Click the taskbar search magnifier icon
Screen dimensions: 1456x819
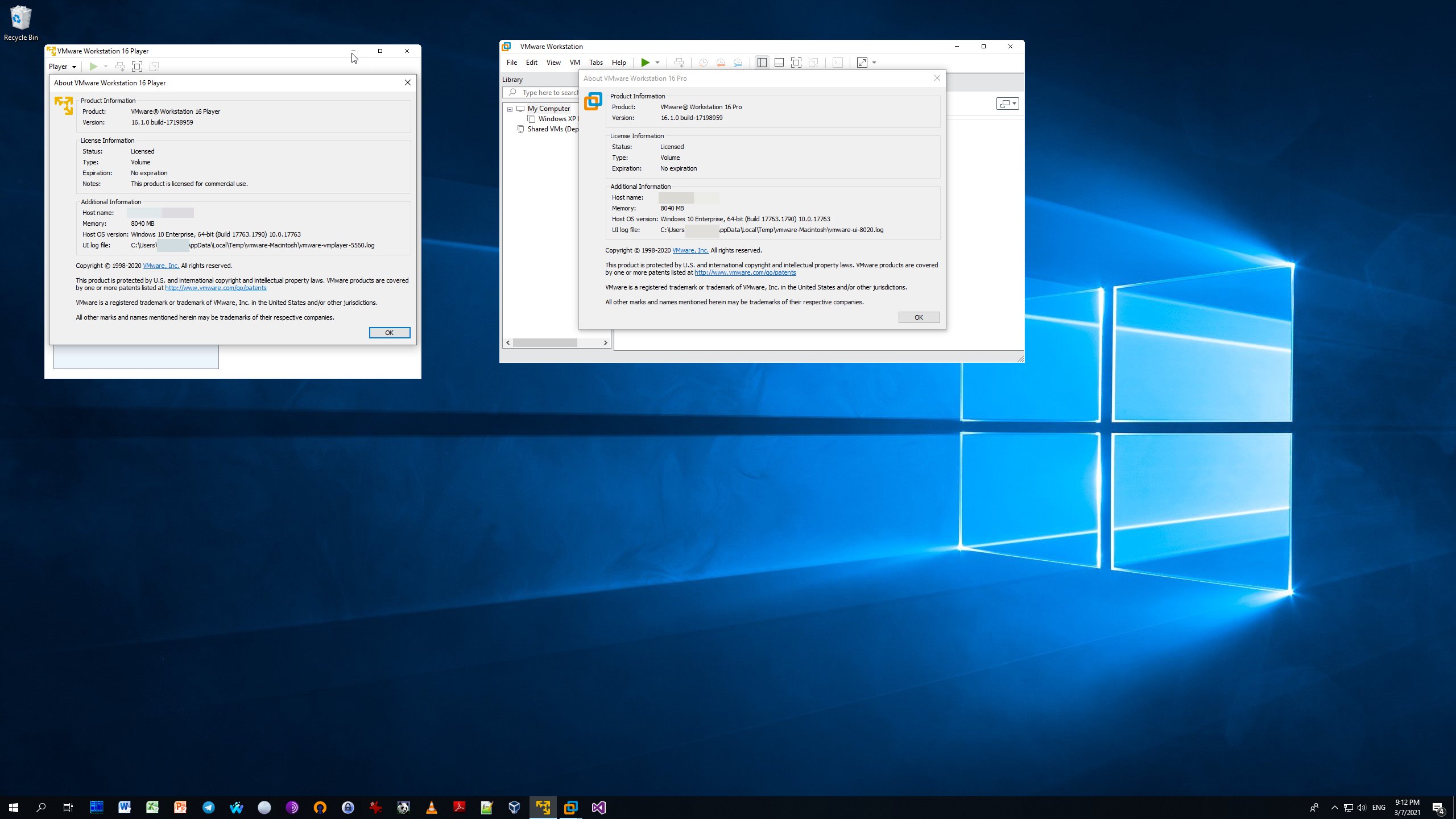[x=41, y=808]
